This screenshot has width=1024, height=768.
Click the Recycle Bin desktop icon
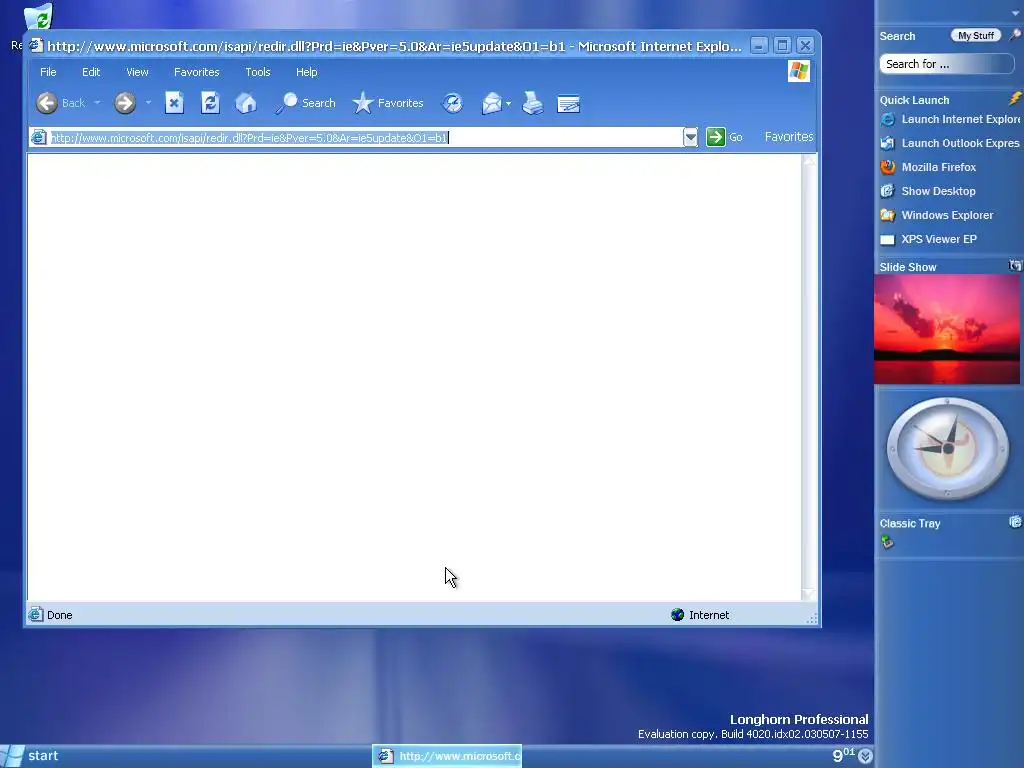click(38, 18)
